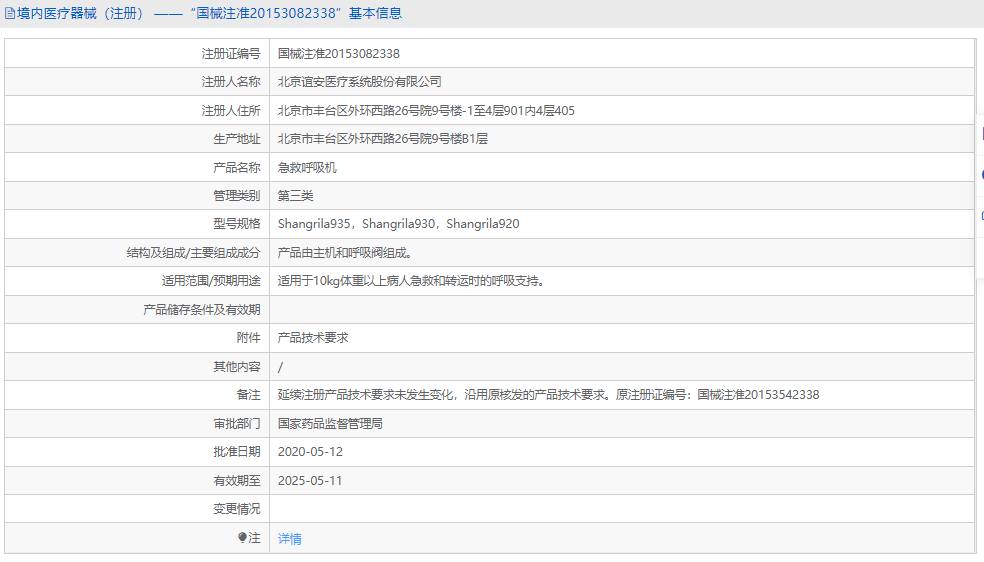Click the model spec Shangrila935，Shangrila930，Shangrila920
Viewport: 984px width, 562px height.
tap(398, 224)
